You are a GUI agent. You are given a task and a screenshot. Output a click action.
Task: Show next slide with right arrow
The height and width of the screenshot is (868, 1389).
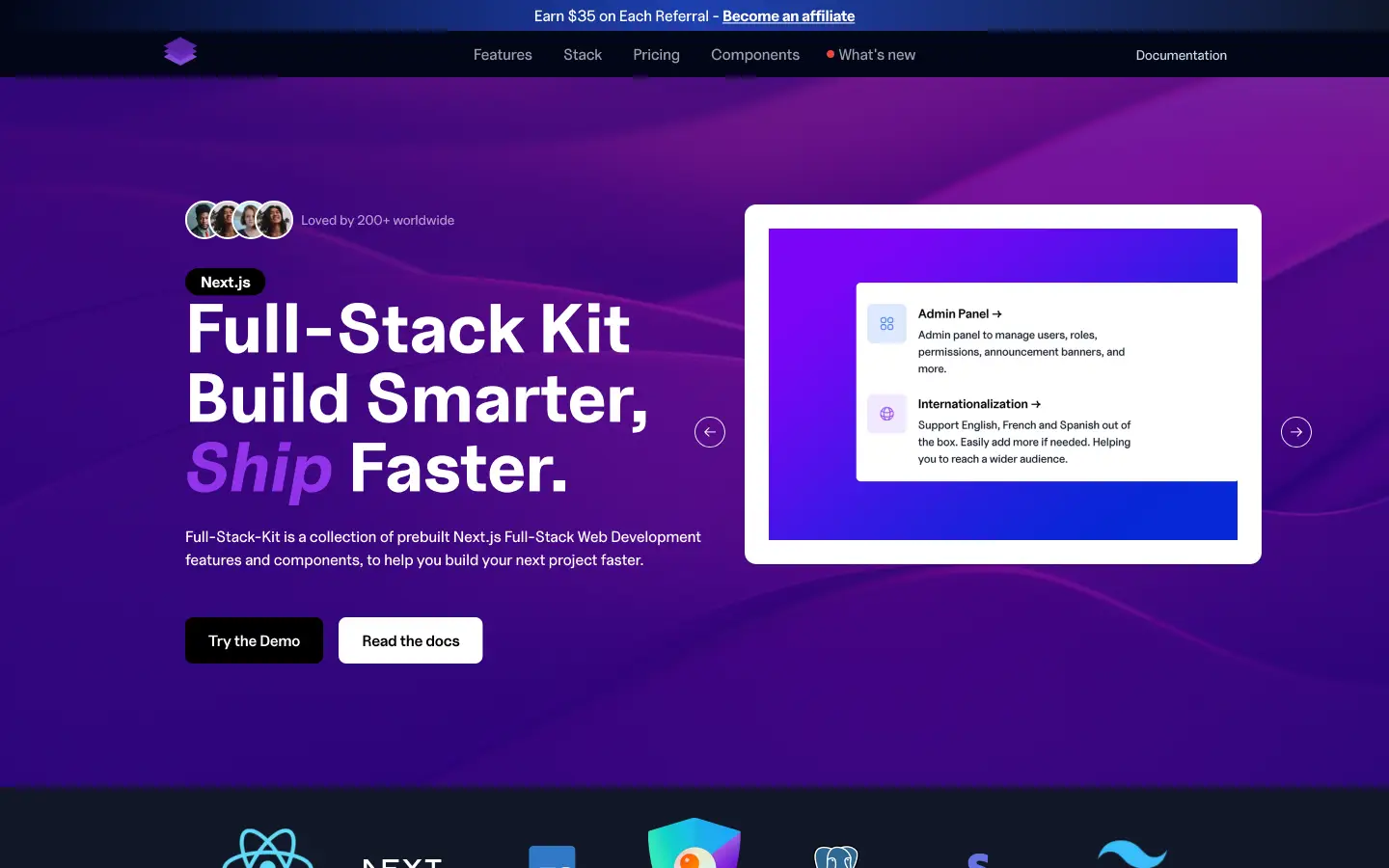pyautogui.click(x=1296, y=432)
